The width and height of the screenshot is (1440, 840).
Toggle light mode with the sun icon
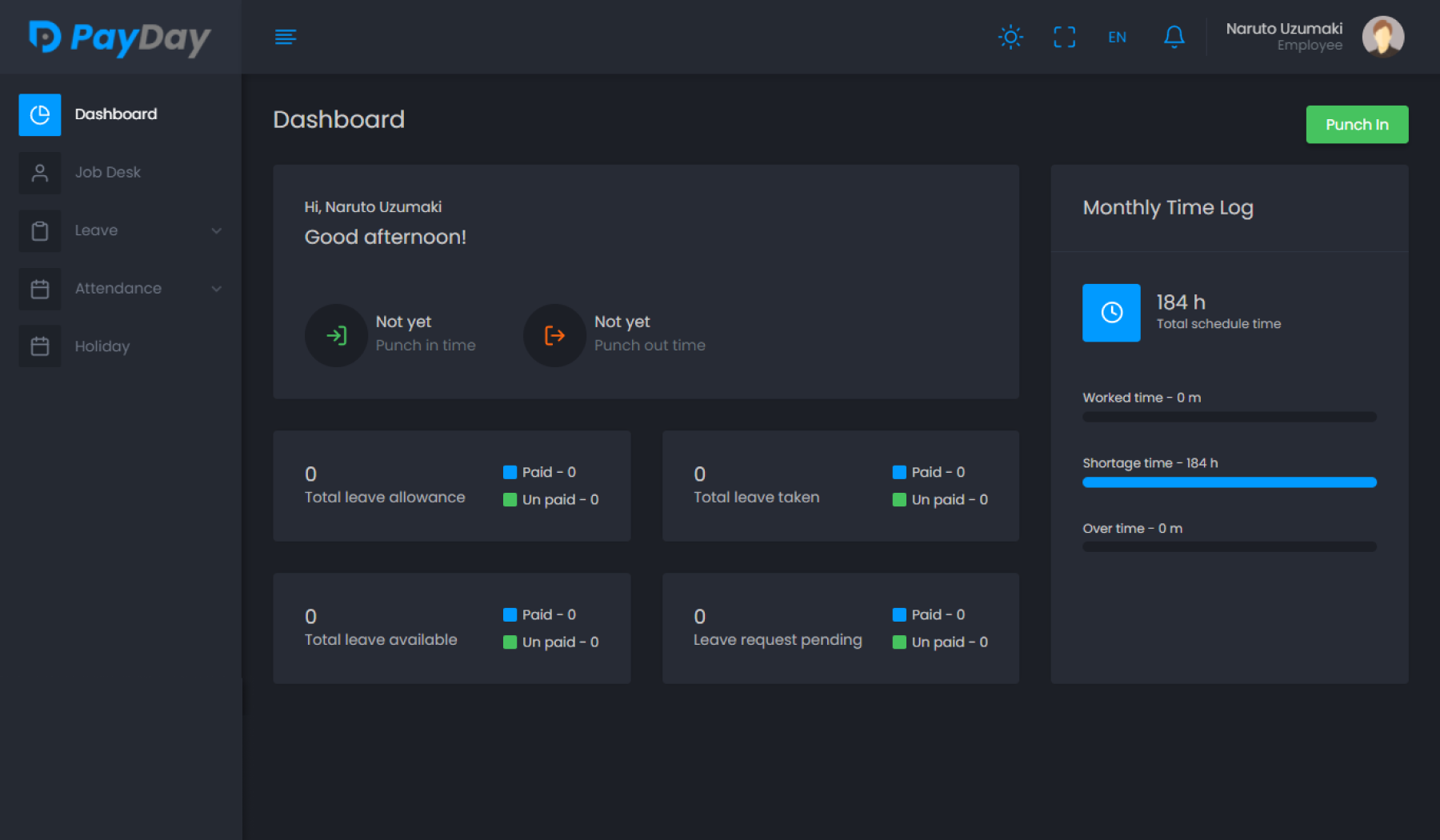1010,37
